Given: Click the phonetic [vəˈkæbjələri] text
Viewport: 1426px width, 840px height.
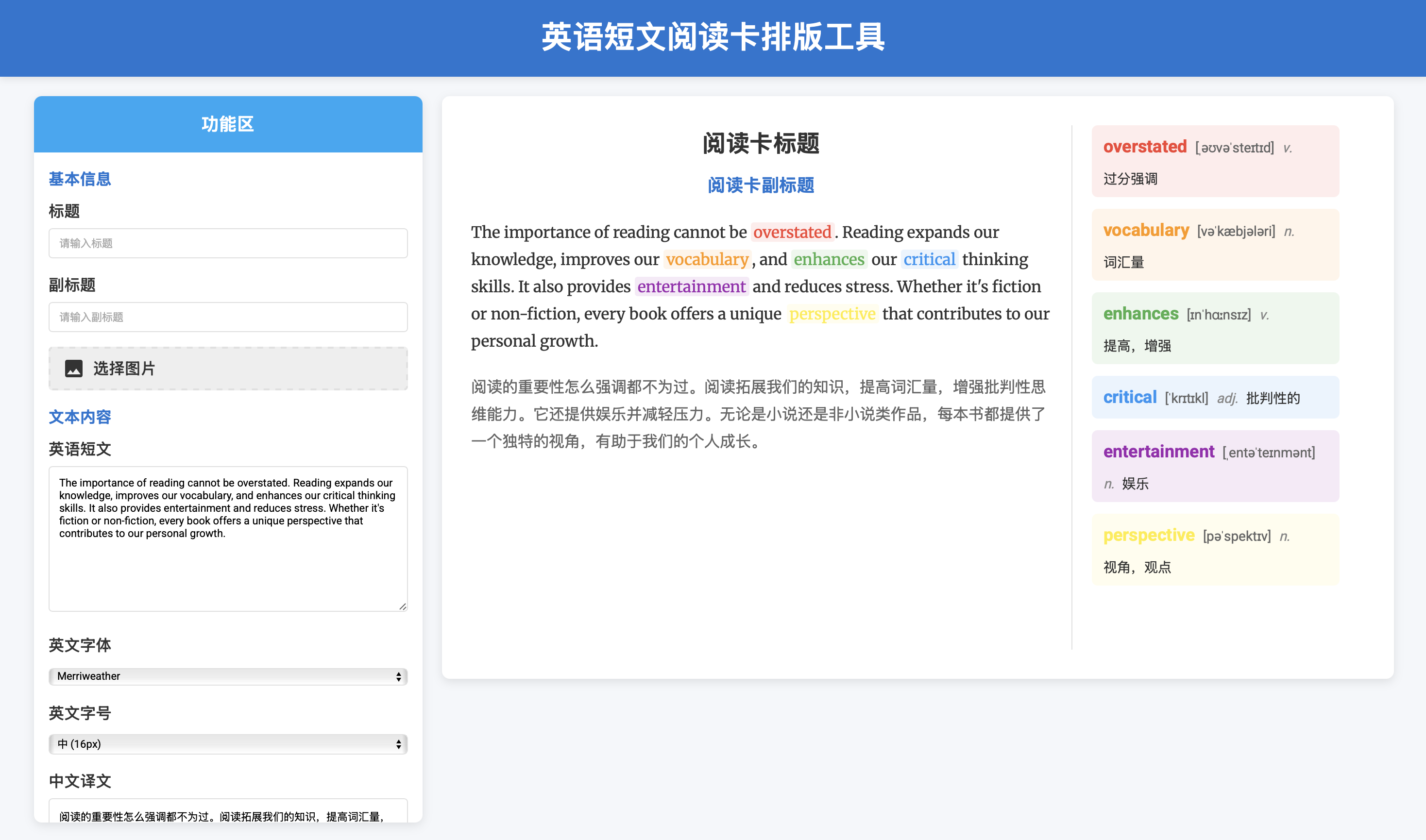Looking at the screenshot, I should [1236, 232].
